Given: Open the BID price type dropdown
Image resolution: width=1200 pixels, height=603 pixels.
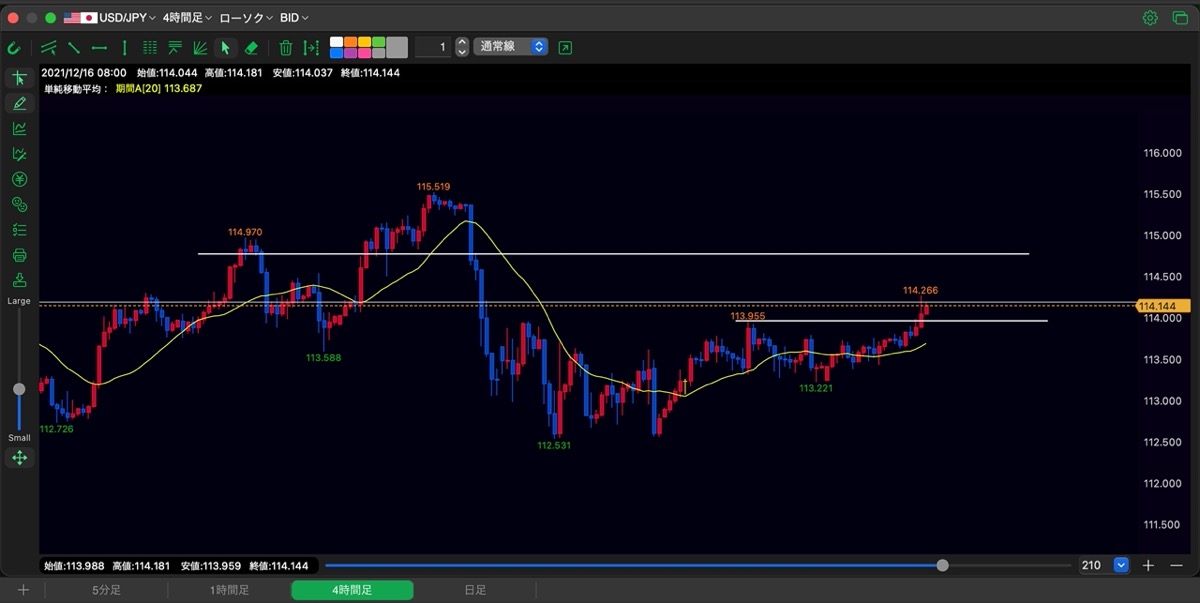Looking at the screenshot, I should click(293, 18).
